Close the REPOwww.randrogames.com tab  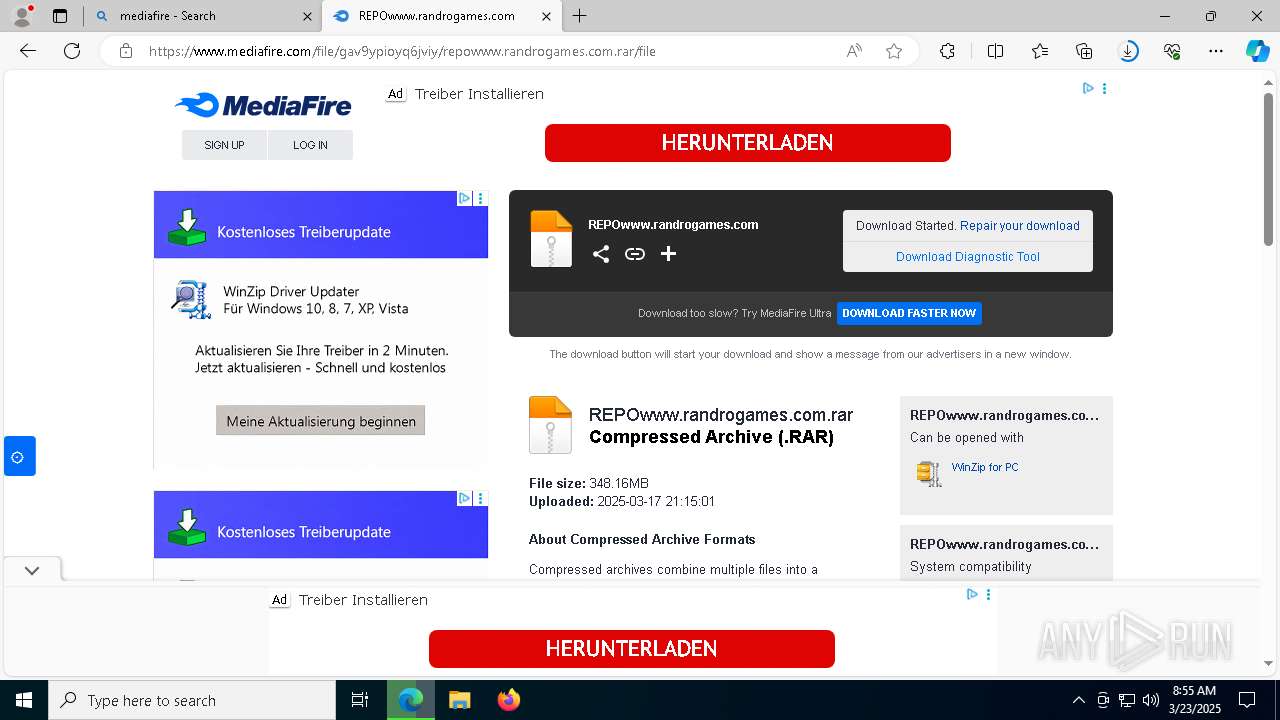(546, 16)
